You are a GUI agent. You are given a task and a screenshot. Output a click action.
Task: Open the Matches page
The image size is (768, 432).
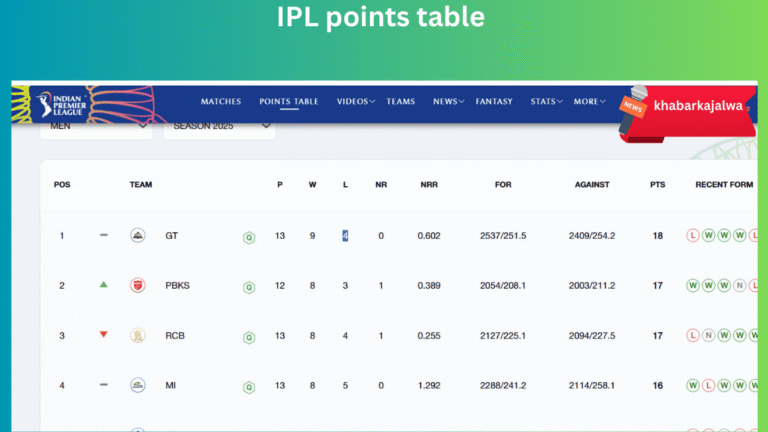pyautogui.click(x=221, y=101)
